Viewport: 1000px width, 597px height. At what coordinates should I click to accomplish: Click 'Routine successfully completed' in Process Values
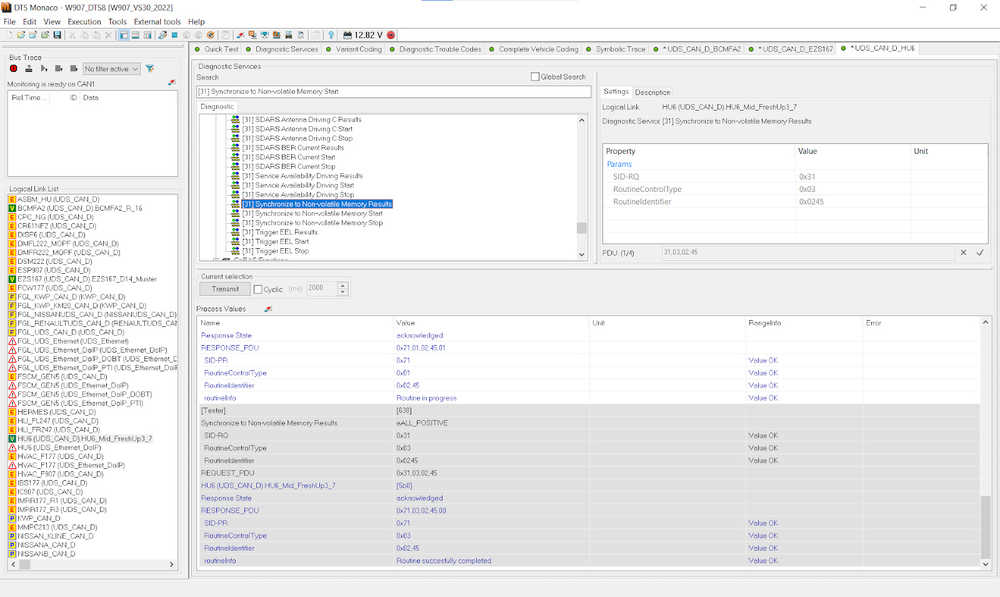pyautogui.click(x=444, y=561)
